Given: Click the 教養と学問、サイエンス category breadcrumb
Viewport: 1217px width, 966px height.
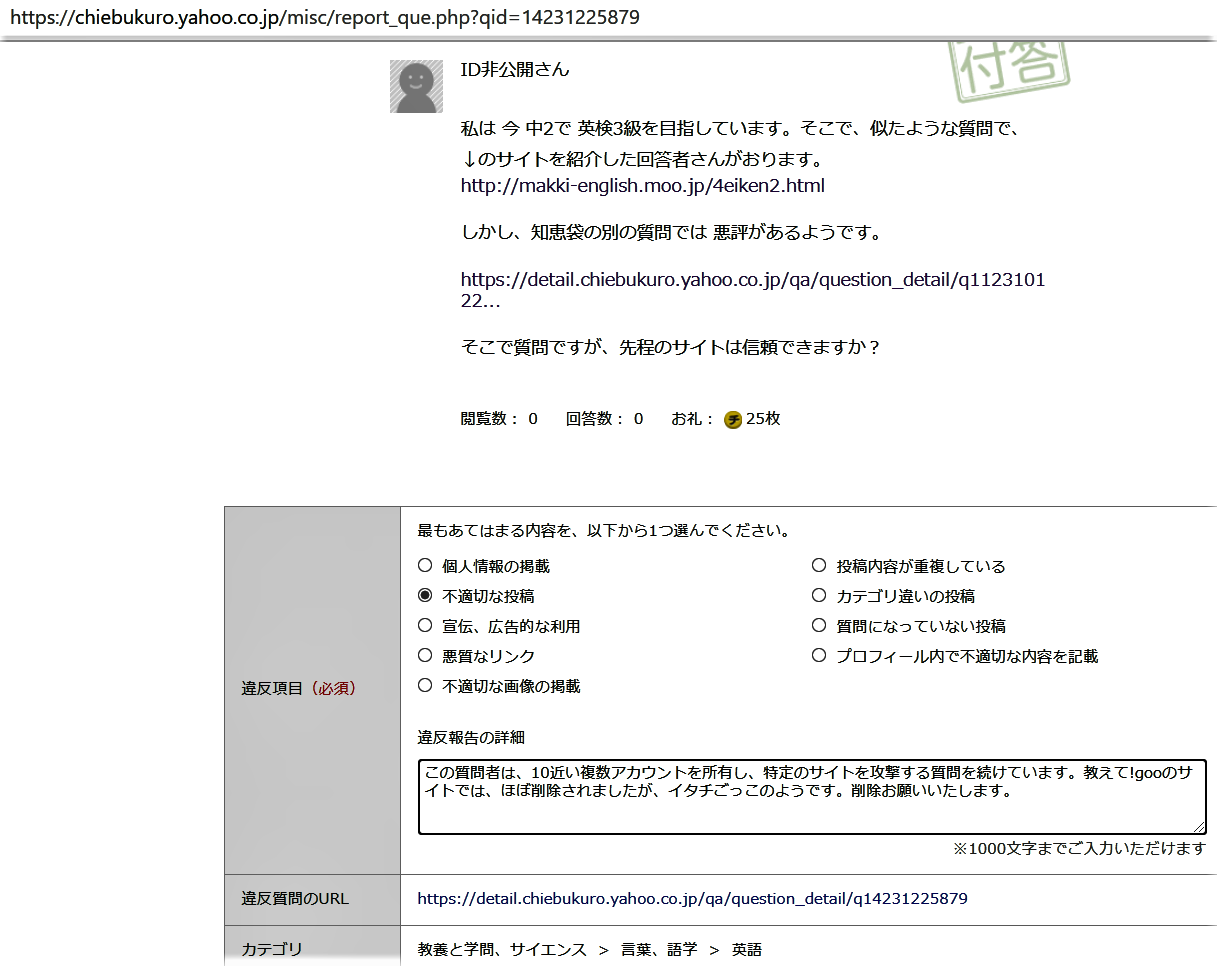Looking at the screenshot, I should click(x=501, y=950).
